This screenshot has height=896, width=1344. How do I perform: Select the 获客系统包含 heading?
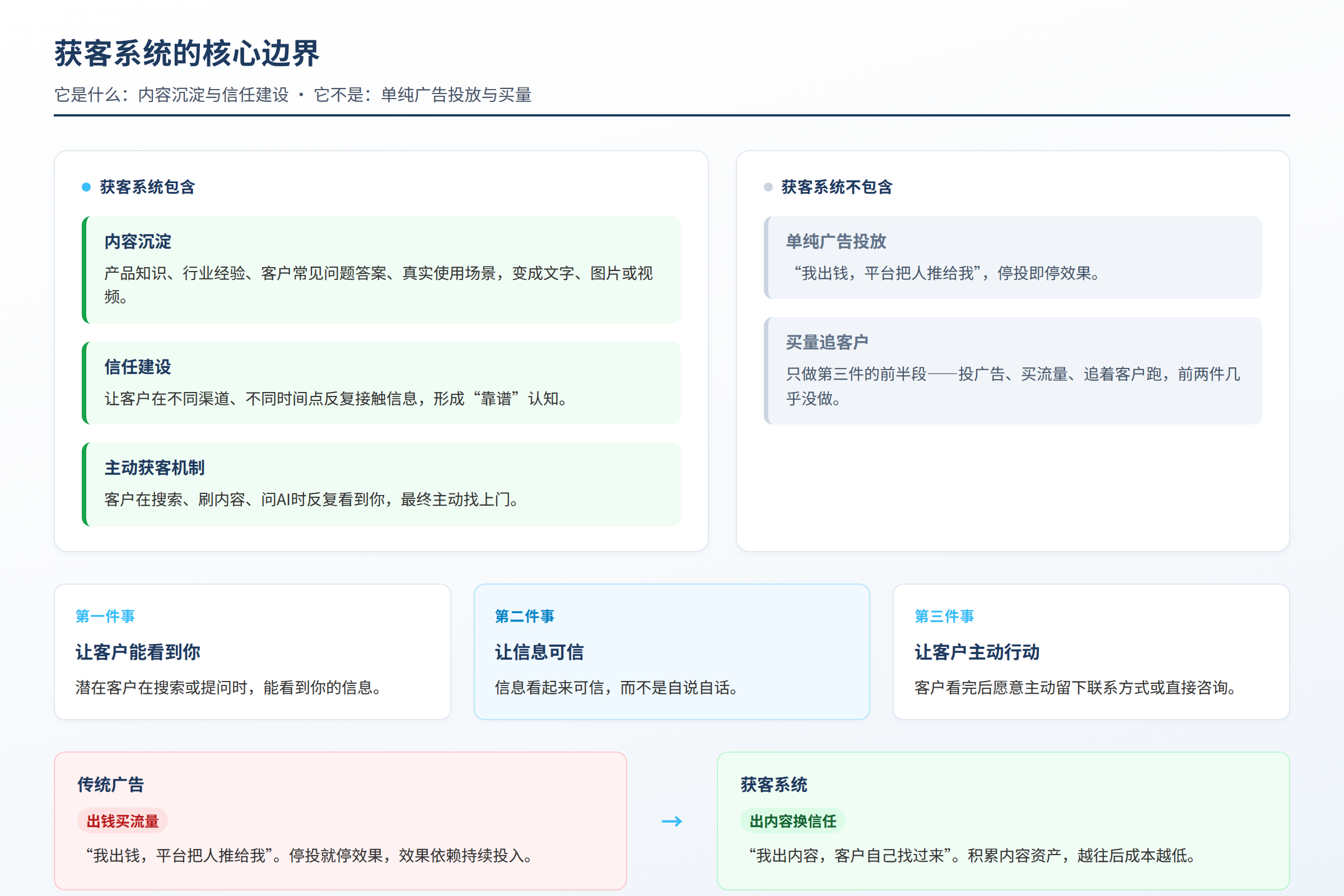click(147, 187)
